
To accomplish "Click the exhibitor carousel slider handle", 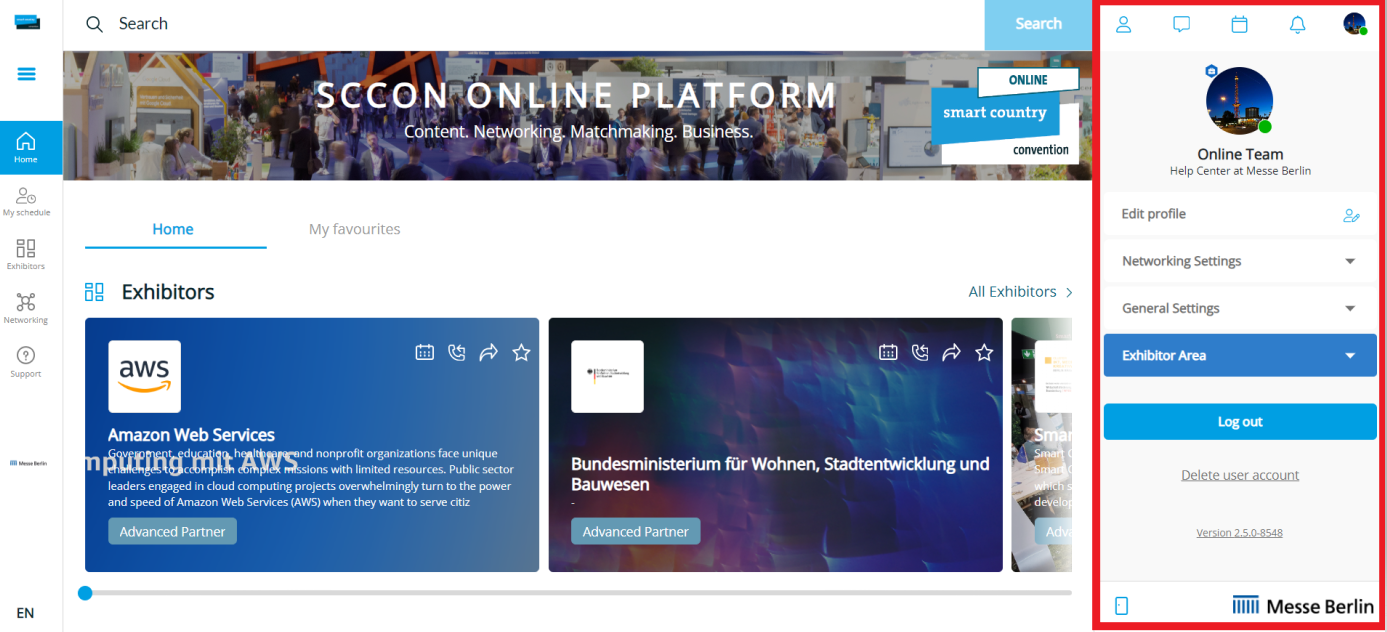I will click(x=85, y=593).
